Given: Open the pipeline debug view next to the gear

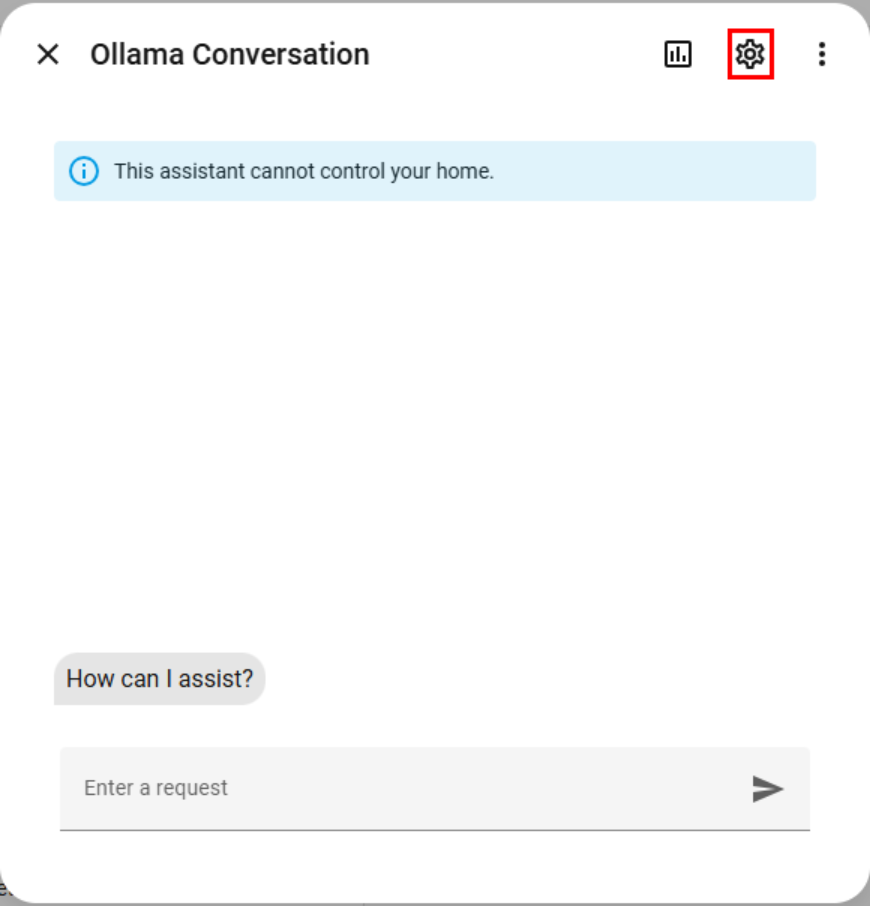Looking at the screenshot, I should [x=678, y=54].
